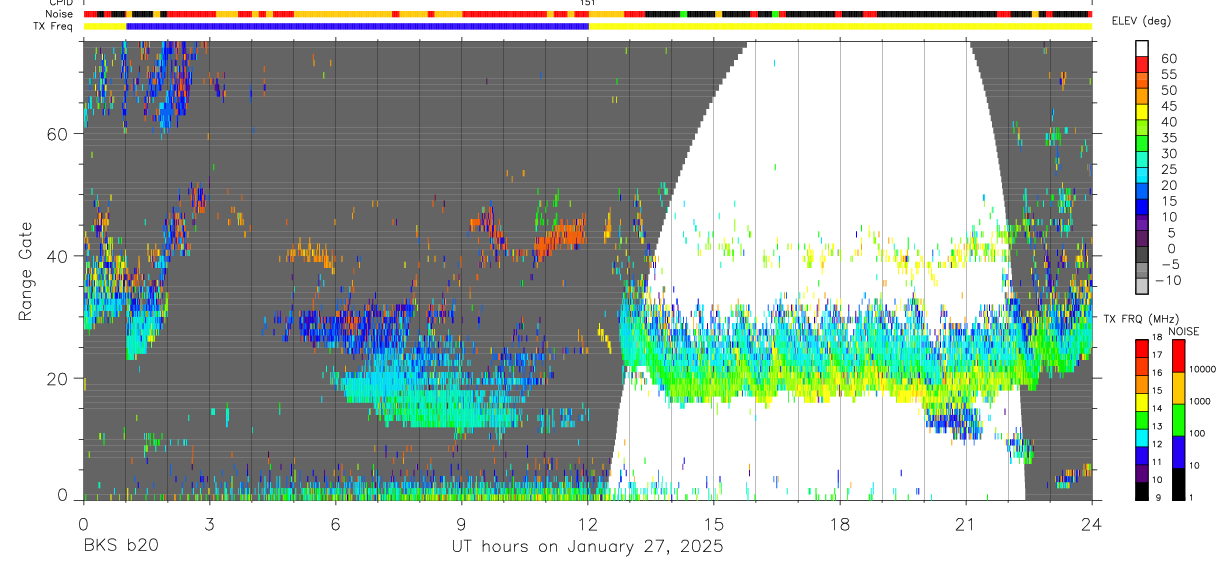Viewport: 1228px width, 567px height.
Task: Click the black bottom segment of the TX FRQ colorbar
Action: (x=1142, y=490)
